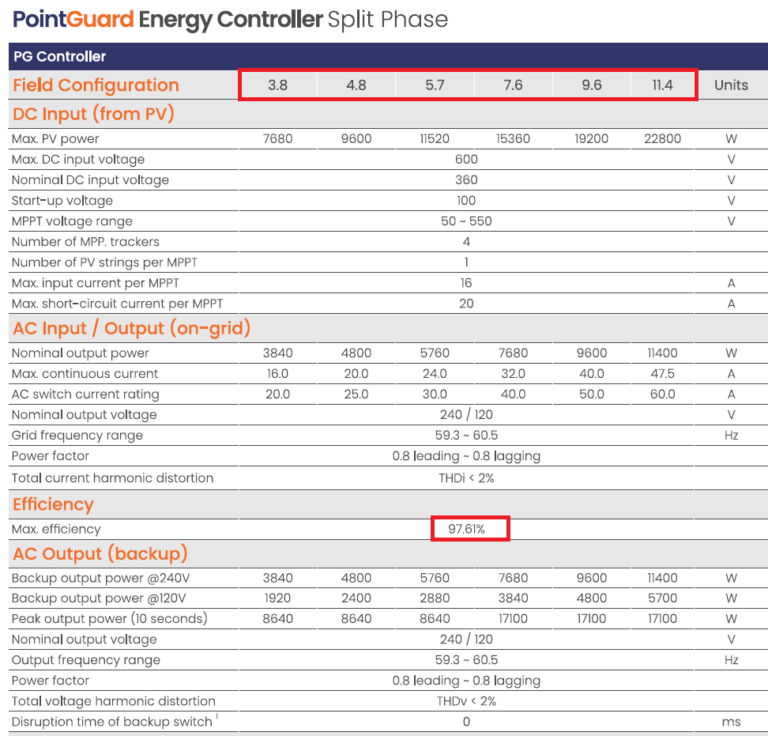Select the "Max. efficiency" label
Screen dimensions: 768x736
(56, 529)
